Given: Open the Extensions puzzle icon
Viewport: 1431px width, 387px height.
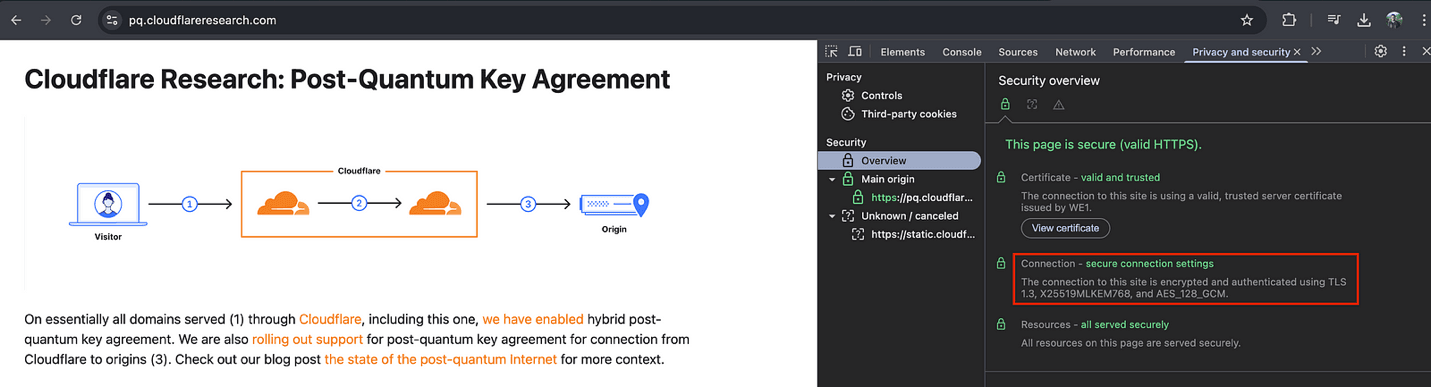Looking at the screenshot, I should coord(1289,20).
